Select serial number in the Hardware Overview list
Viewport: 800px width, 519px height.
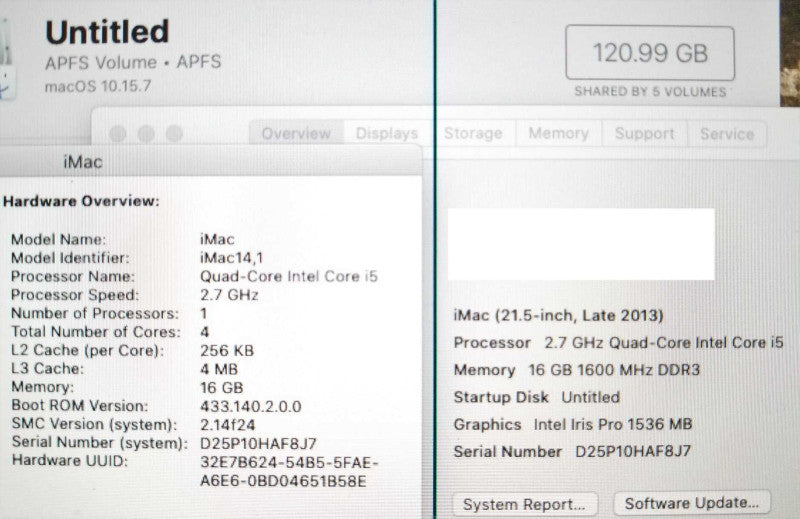pyautogui.click(x=258, y=443)
